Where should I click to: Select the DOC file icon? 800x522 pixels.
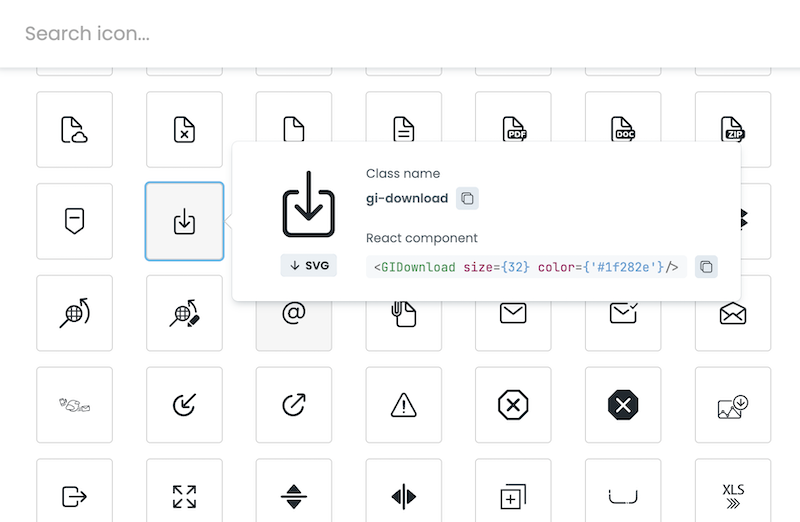click(623, 117)
